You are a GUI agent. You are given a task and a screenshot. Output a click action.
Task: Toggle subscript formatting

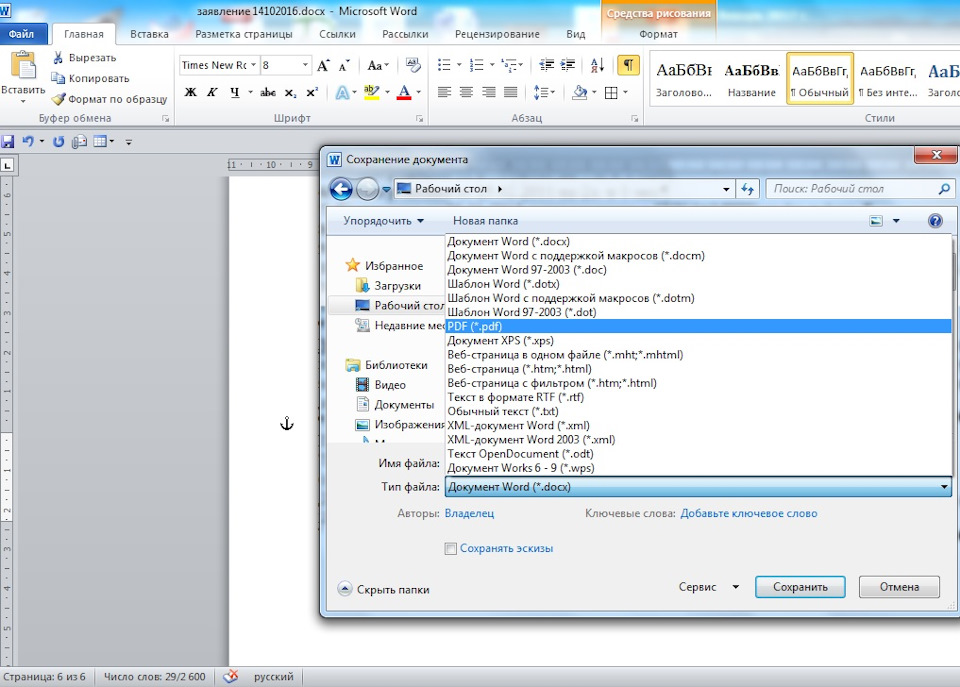pos(290,92)
